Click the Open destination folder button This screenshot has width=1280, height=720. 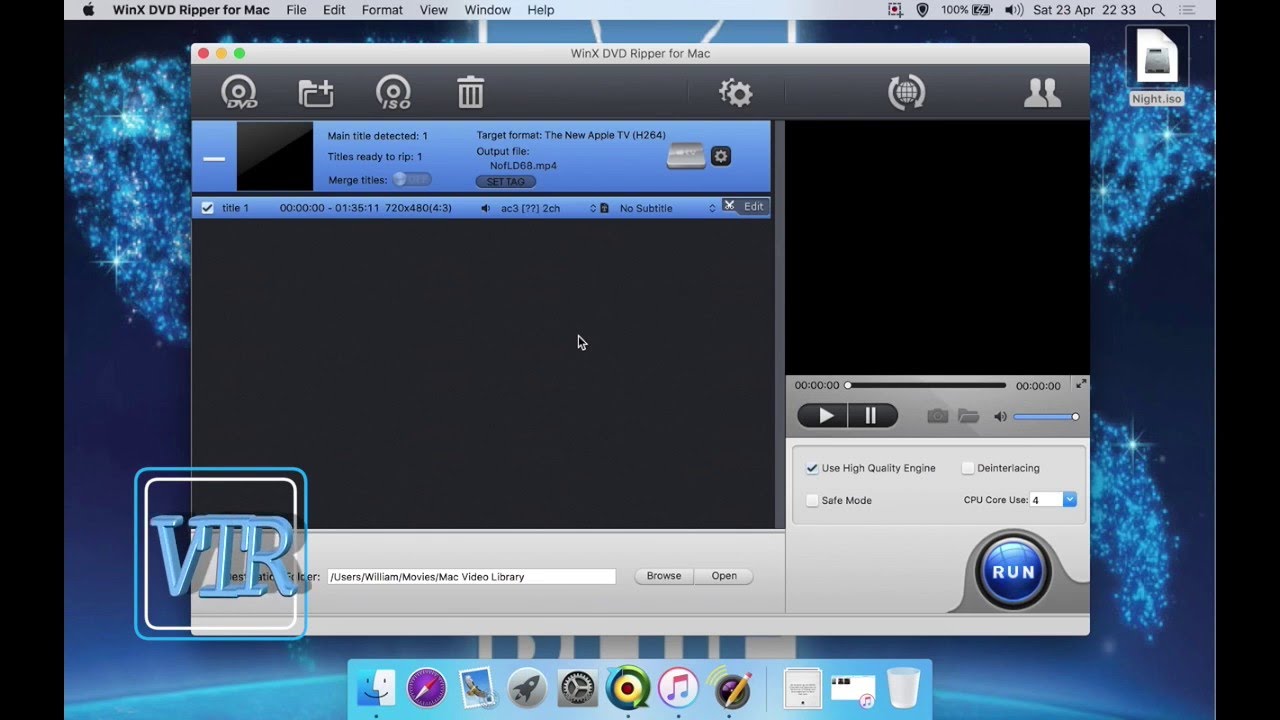pyautogui.click(x=724, y=576)
